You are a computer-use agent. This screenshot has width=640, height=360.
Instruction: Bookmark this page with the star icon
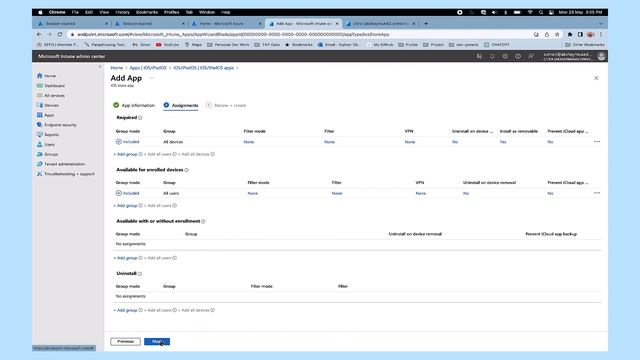pos(557,34)
